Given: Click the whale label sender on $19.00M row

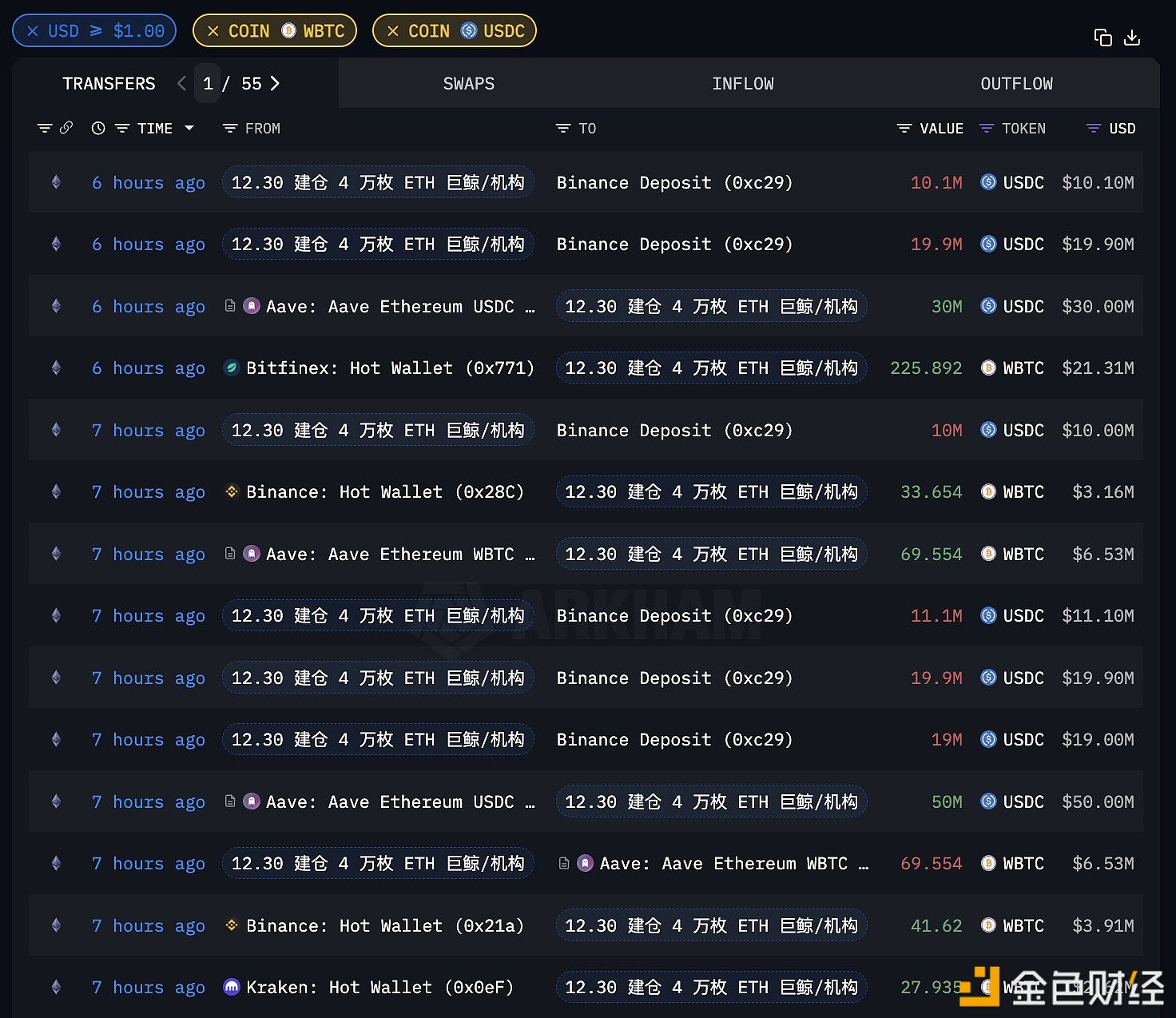Looking at the screenshot, I should pos(378,739).
